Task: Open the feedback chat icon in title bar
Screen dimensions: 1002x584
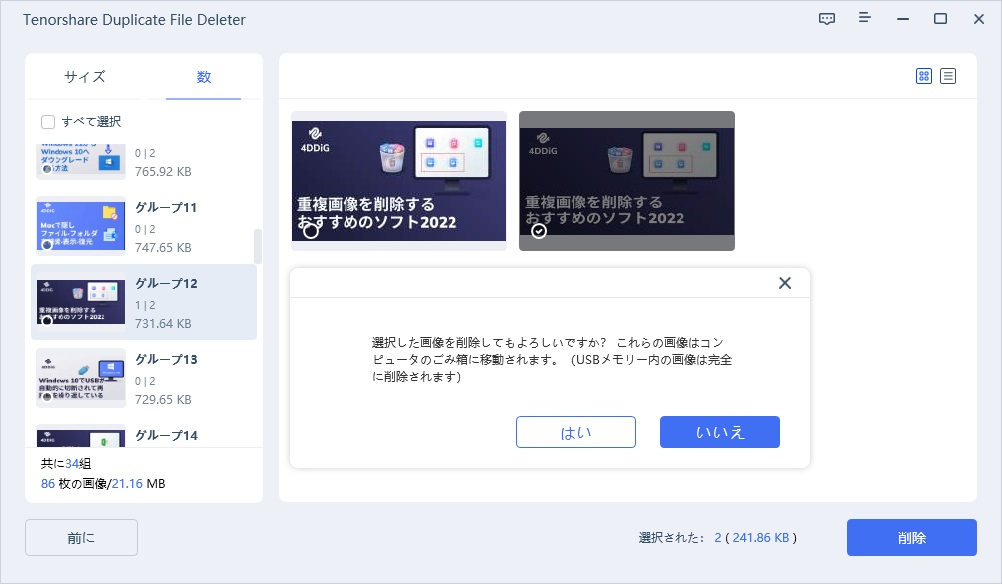Action: coord(826,19)
